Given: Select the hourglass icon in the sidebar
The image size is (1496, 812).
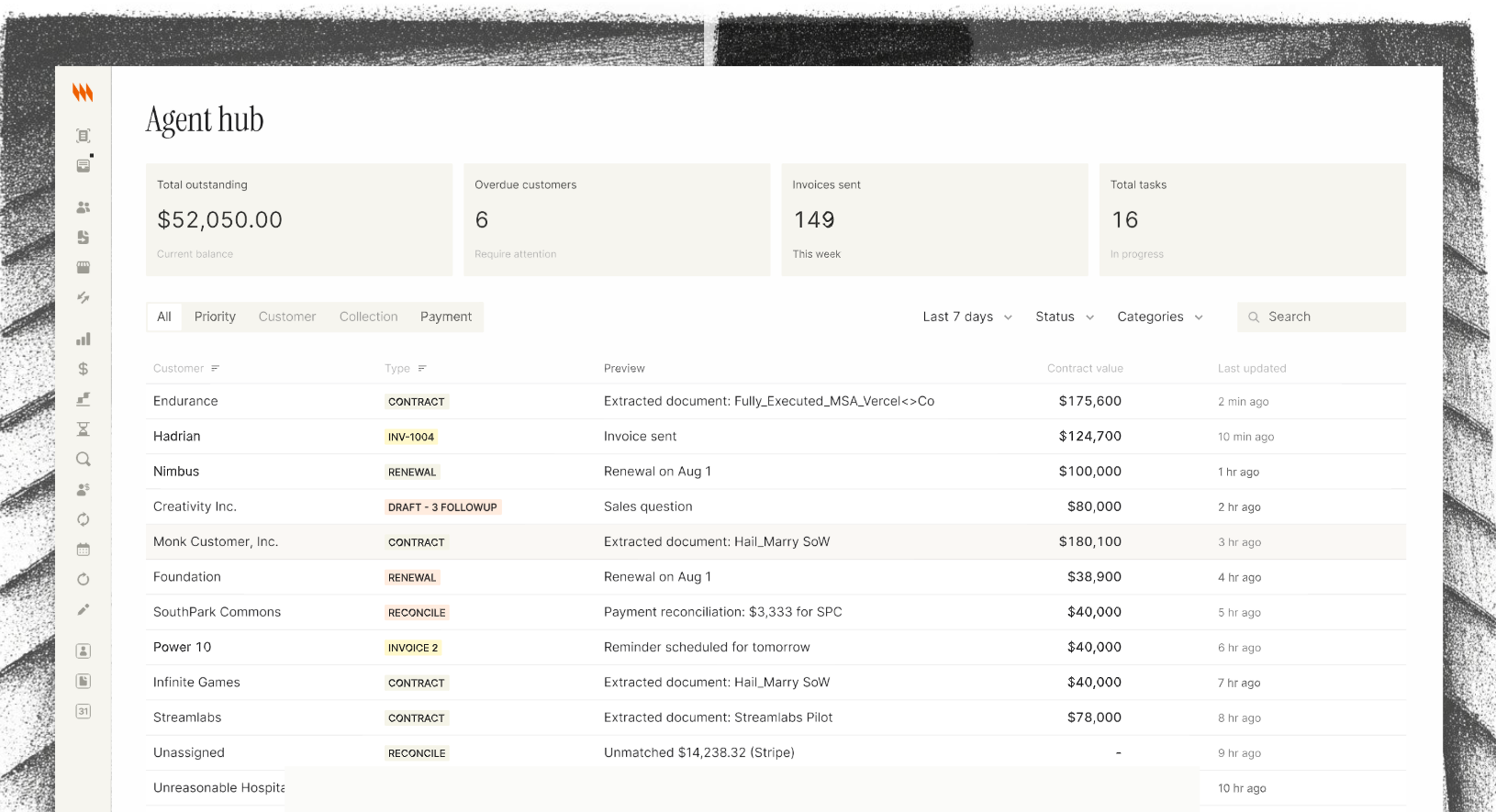Looking at the screenshot, I should click(84, 429).
